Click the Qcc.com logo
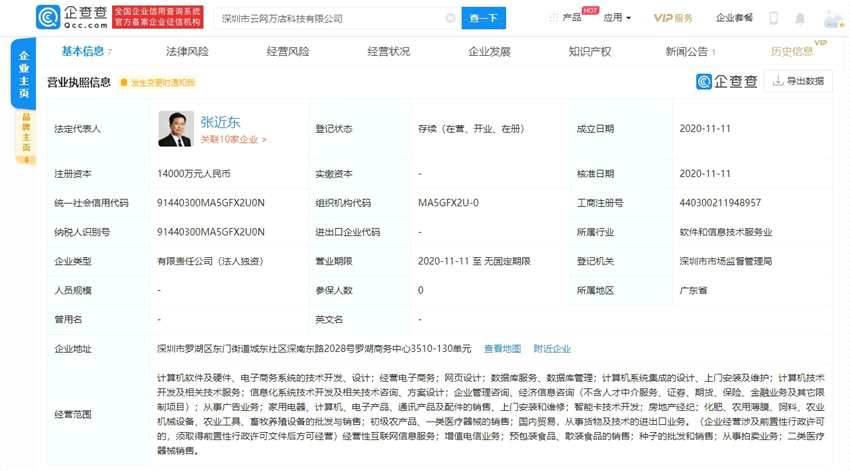850x471 pixels. point(72,17)
